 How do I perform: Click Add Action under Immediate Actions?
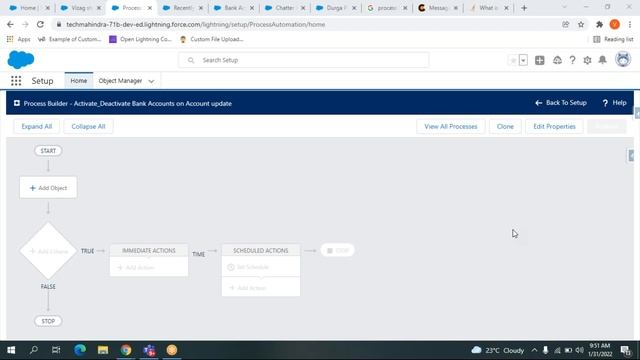pos(136,267)
